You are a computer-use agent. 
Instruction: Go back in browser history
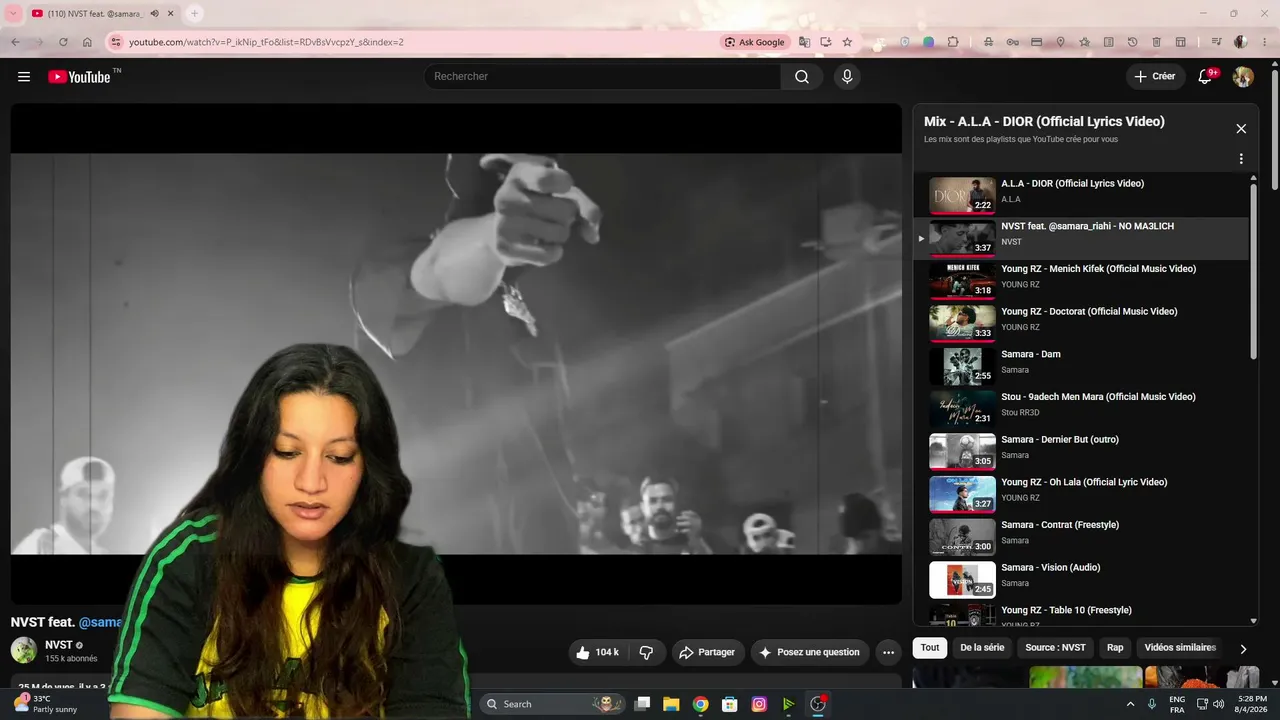[15, 42]
